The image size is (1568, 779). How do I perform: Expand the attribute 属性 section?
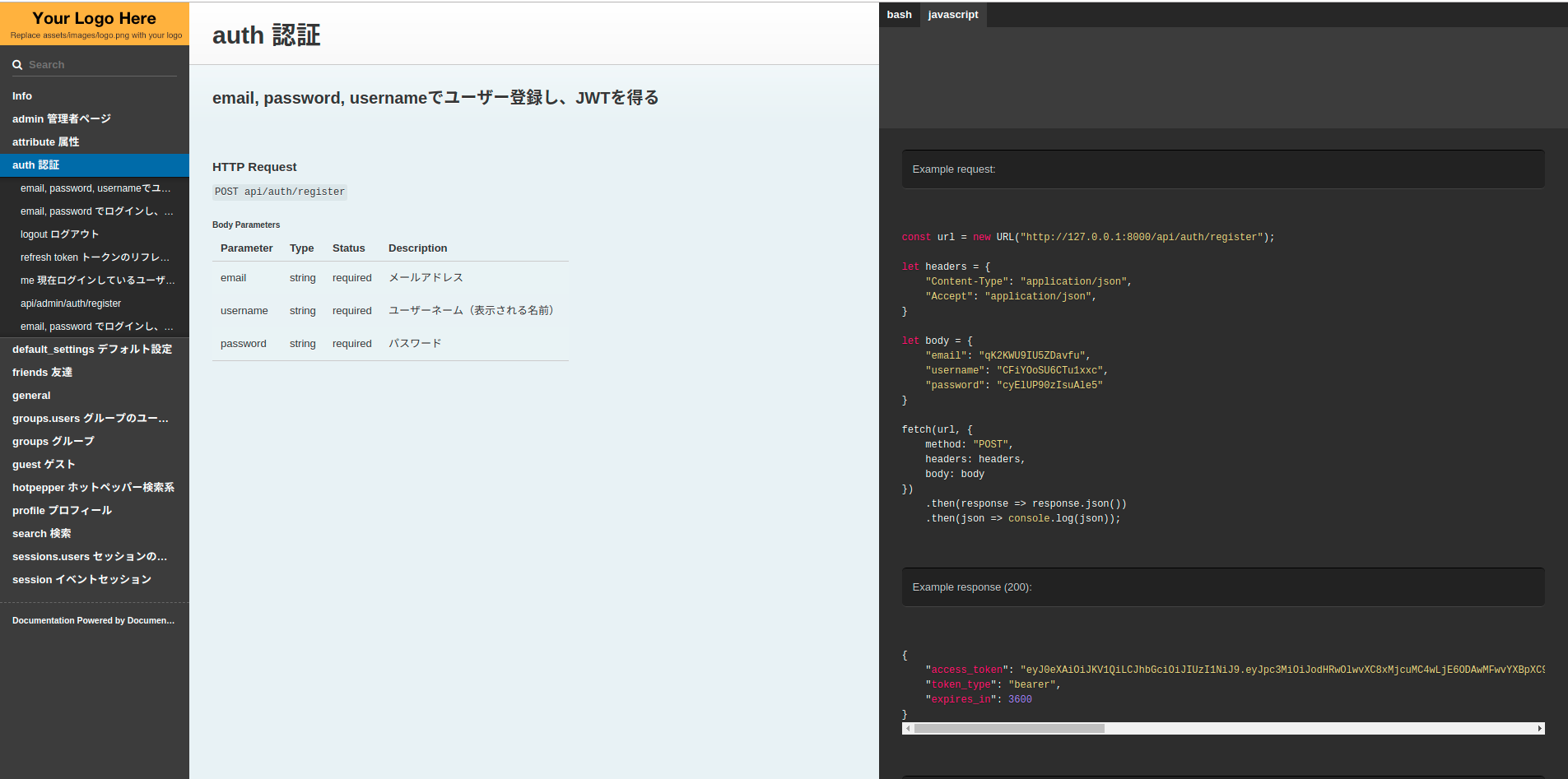tap(46, 142)
